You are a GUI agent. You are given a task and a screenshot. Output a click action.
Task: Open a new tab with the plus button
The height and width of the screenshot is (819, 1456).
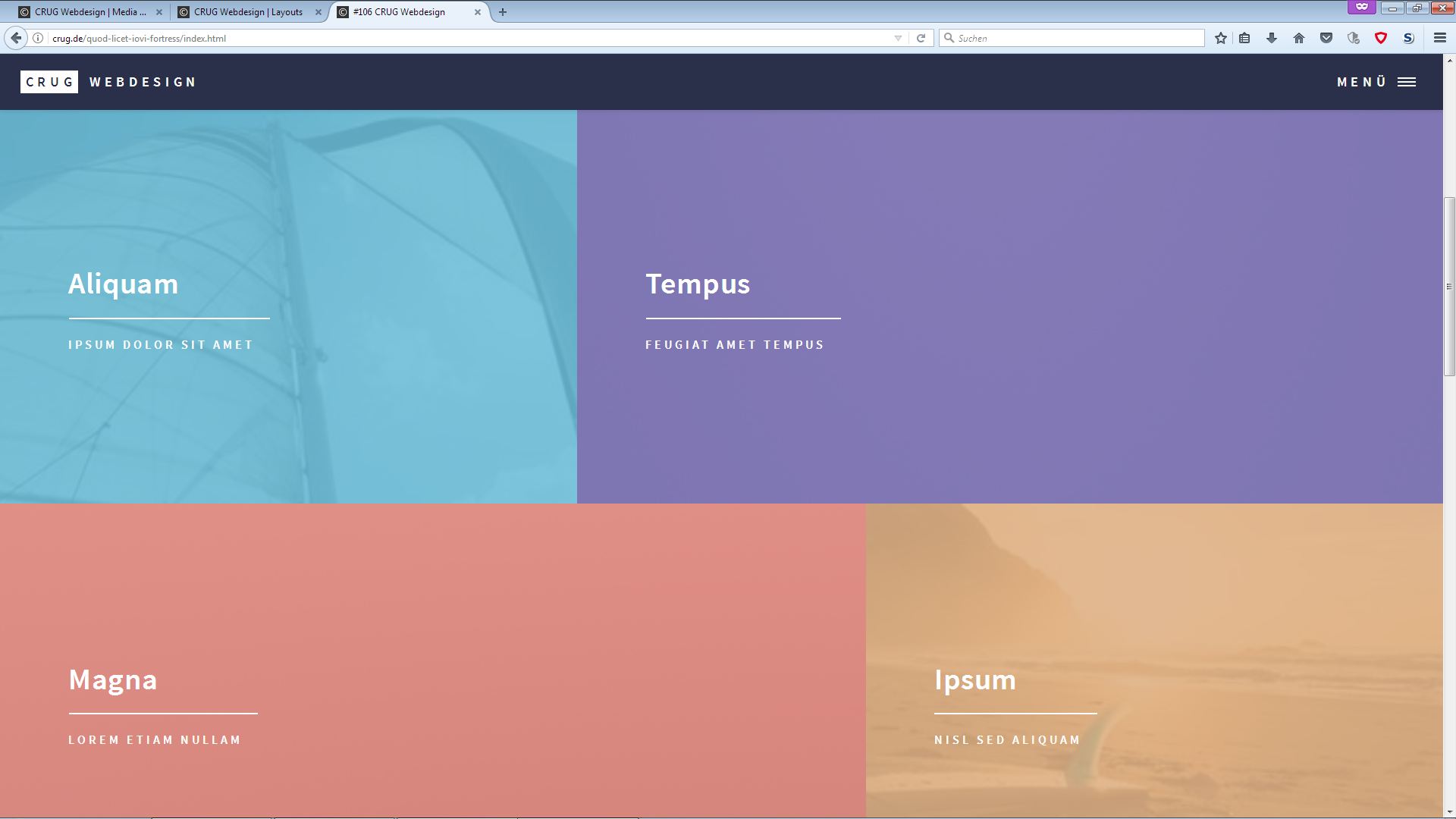pyautogui.click(x=503, y=12)
